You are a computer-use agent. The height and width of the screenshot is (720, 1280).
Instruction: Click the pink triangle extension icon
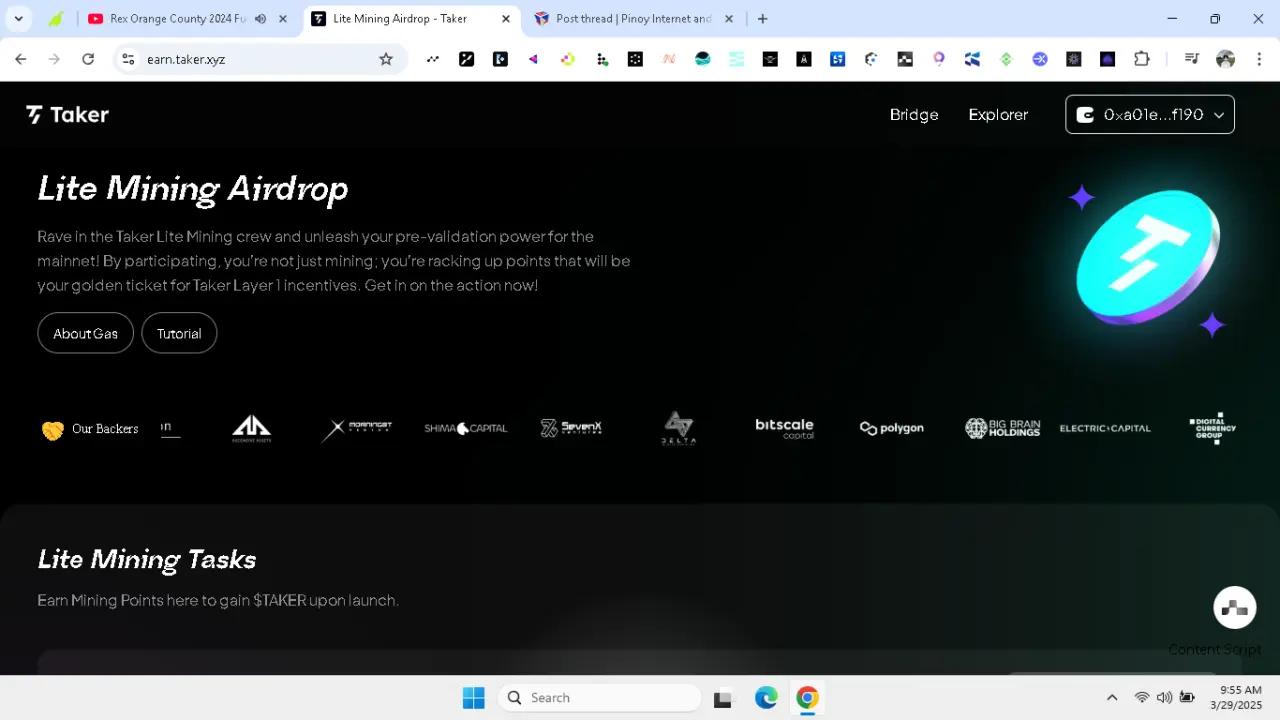coord(534,59)
